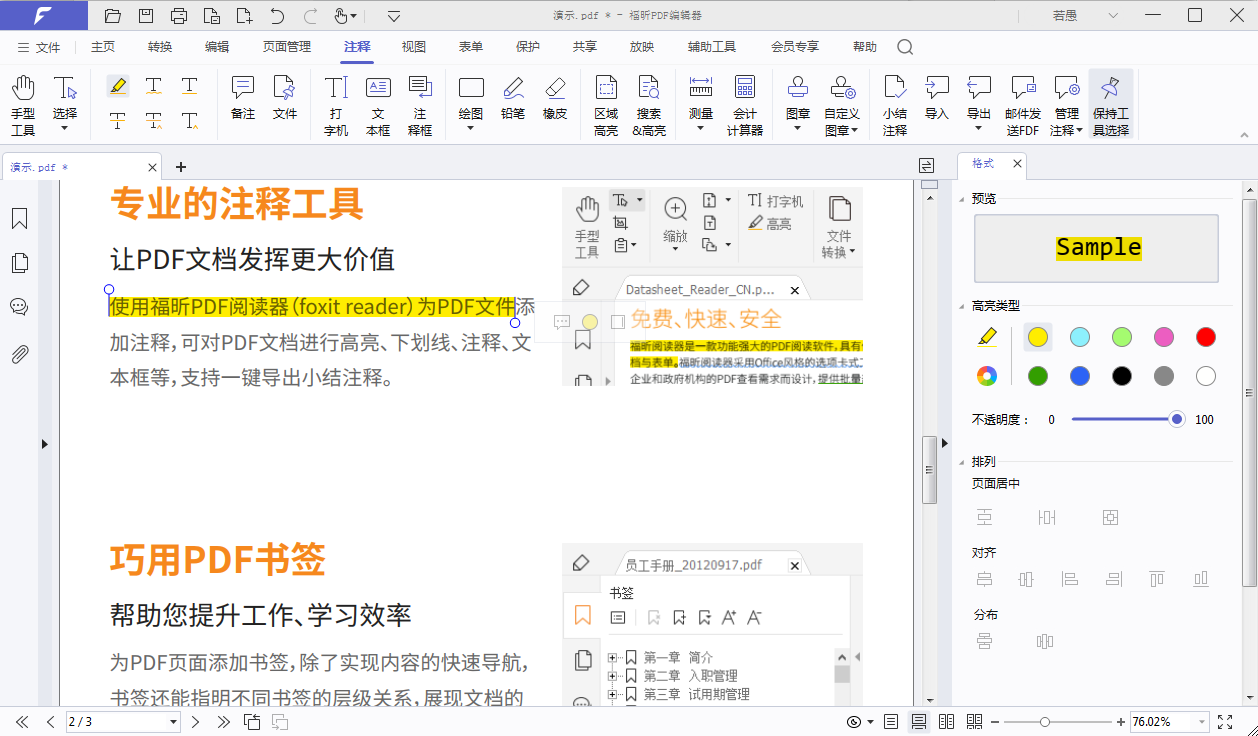Select the pen-style highlight type icon

tap(987, 338)
